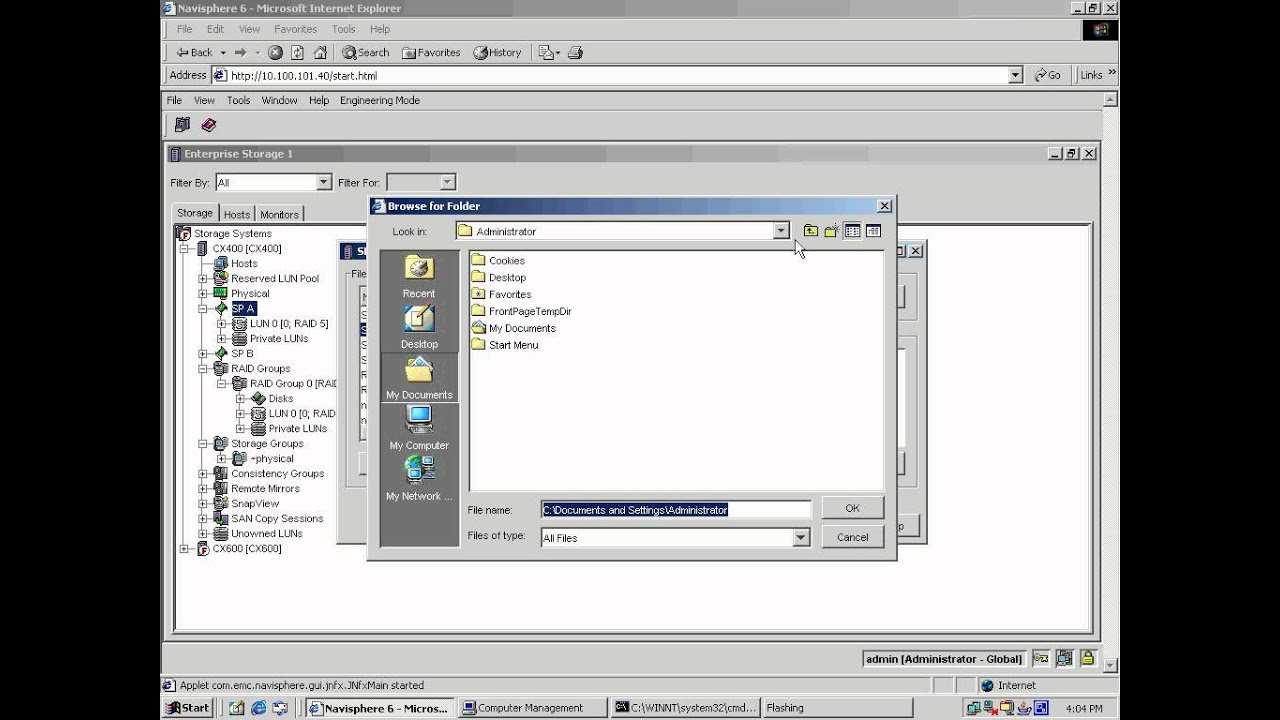Select the Desktop folder in list
This screenshot has height=720, width=1280.
pyautogui.click(x=499, y=277)
